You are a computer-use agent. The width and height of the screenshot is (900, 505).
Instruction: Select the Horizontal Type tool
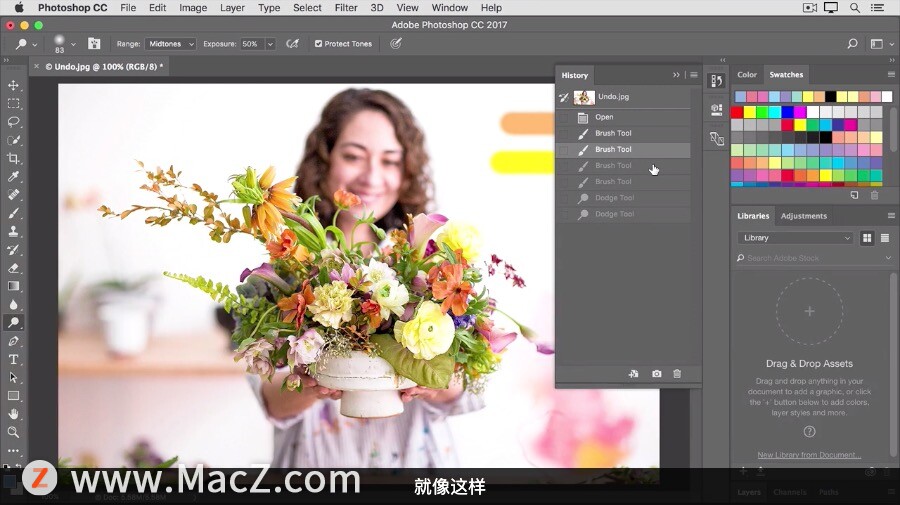(x=13, y=359)
